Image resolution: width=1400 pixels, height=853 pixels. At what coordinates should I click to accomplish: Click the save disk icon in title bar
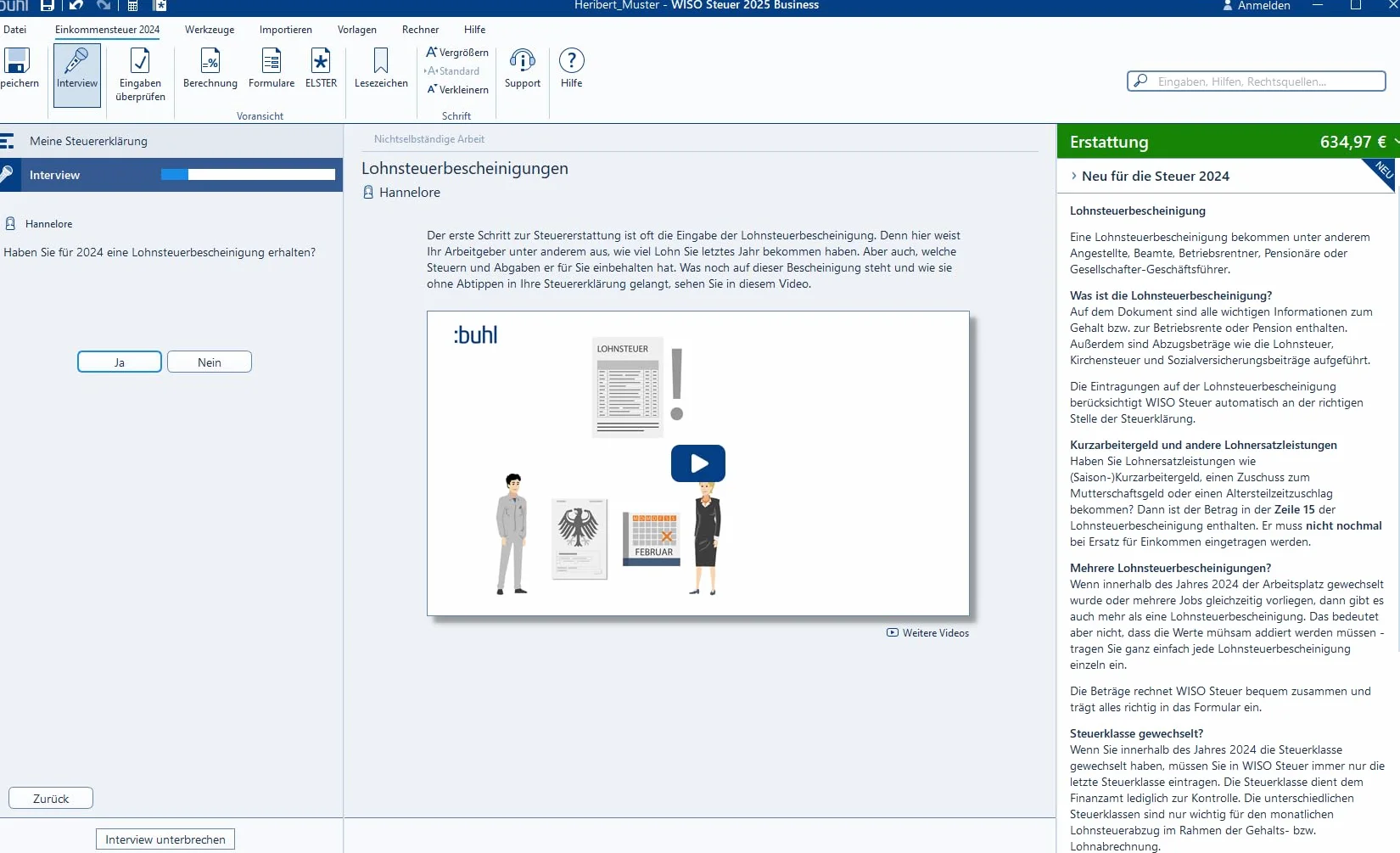[48, 5]
